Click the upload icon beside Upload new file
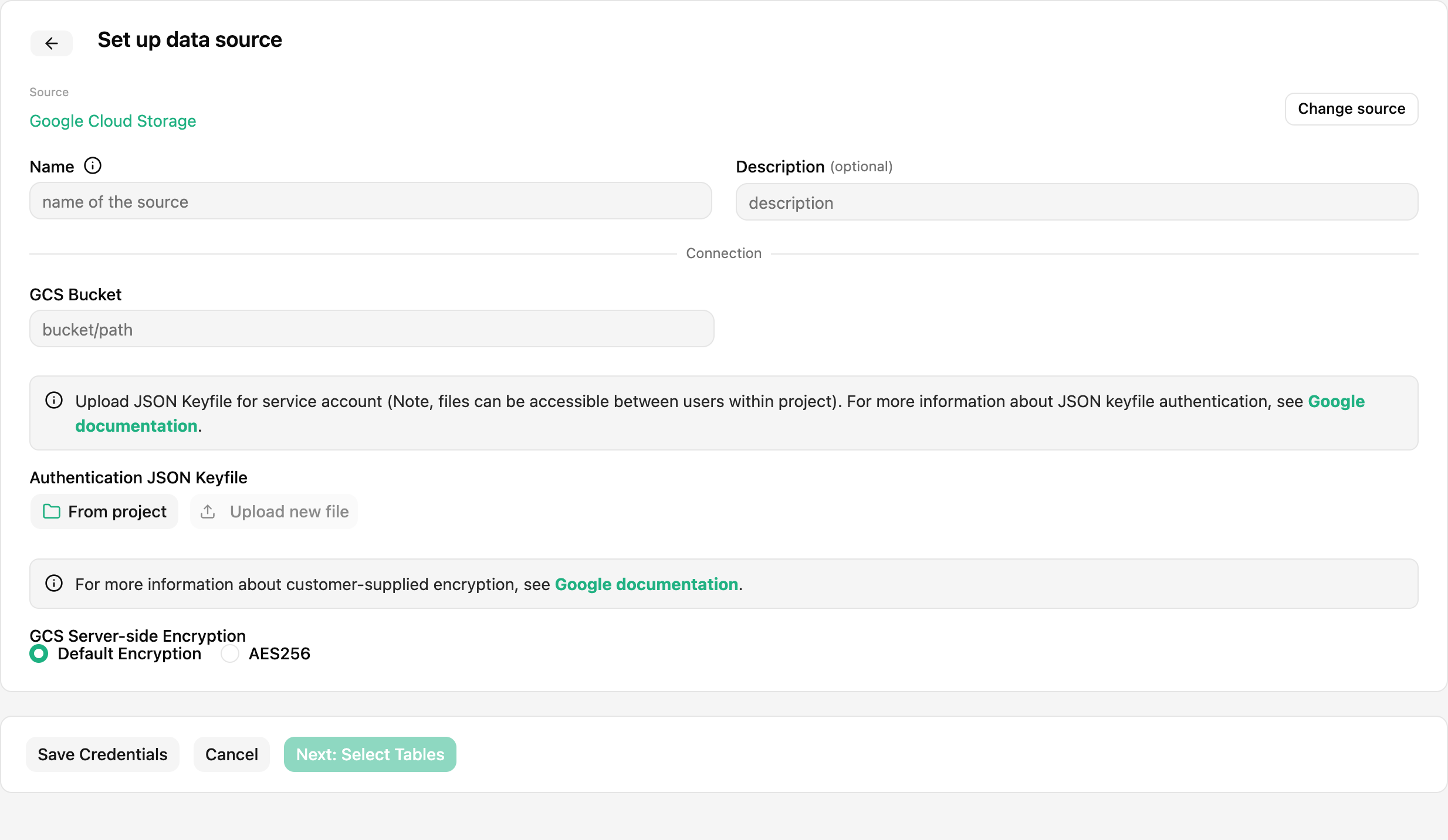1448x840 pixels. [x=208, y=512]
